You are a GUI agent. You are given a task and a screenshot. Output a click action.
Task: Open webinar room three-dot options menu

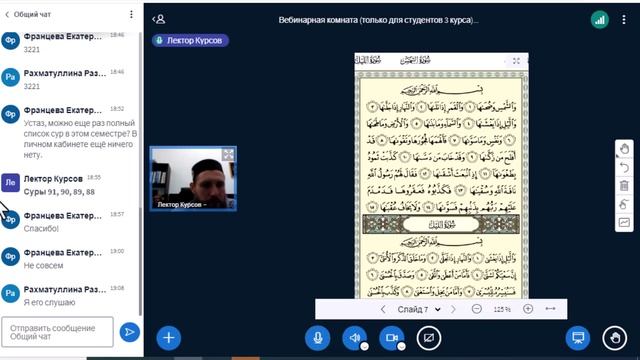[x=624, y=20]
